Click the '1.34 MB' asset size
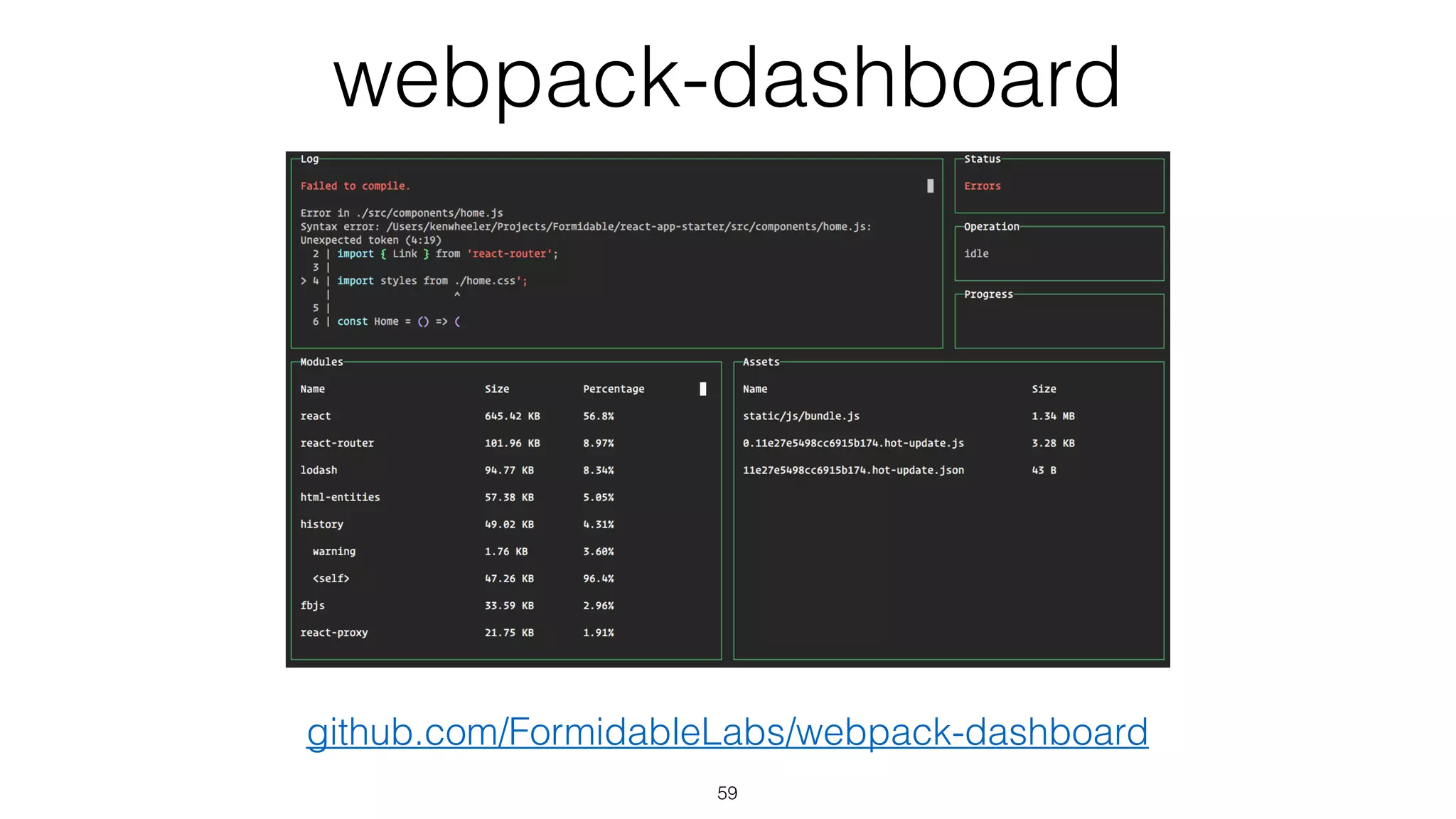 point(1053,416)
